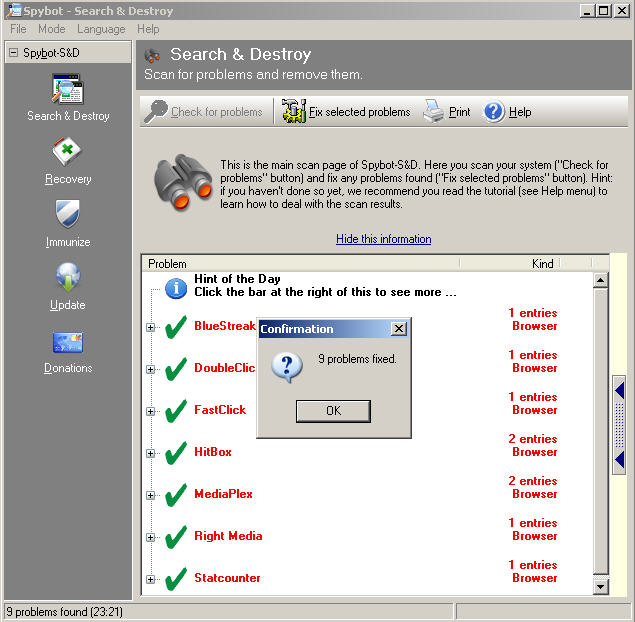Click the question mark icon in Confirmation dialog
Image resolution: width=635 pixels, height=622 pixels.
pos(287,367)
